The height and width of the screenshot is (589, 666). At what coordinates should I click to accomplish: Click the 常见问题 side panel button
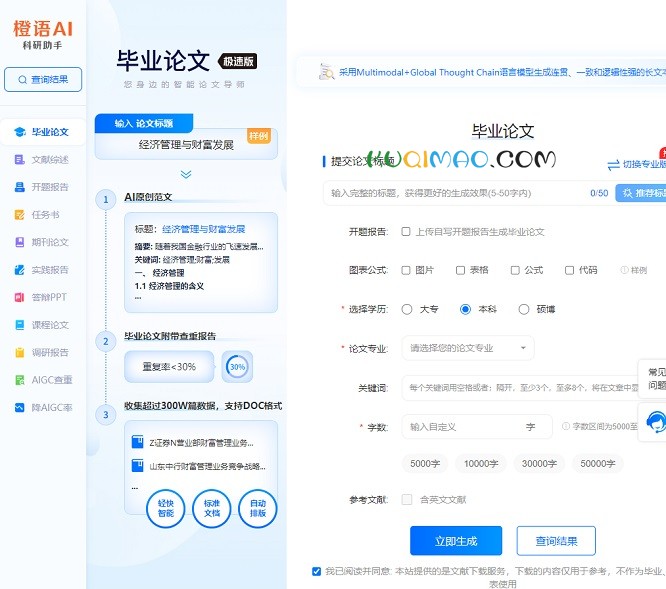[x=654, y=379]
